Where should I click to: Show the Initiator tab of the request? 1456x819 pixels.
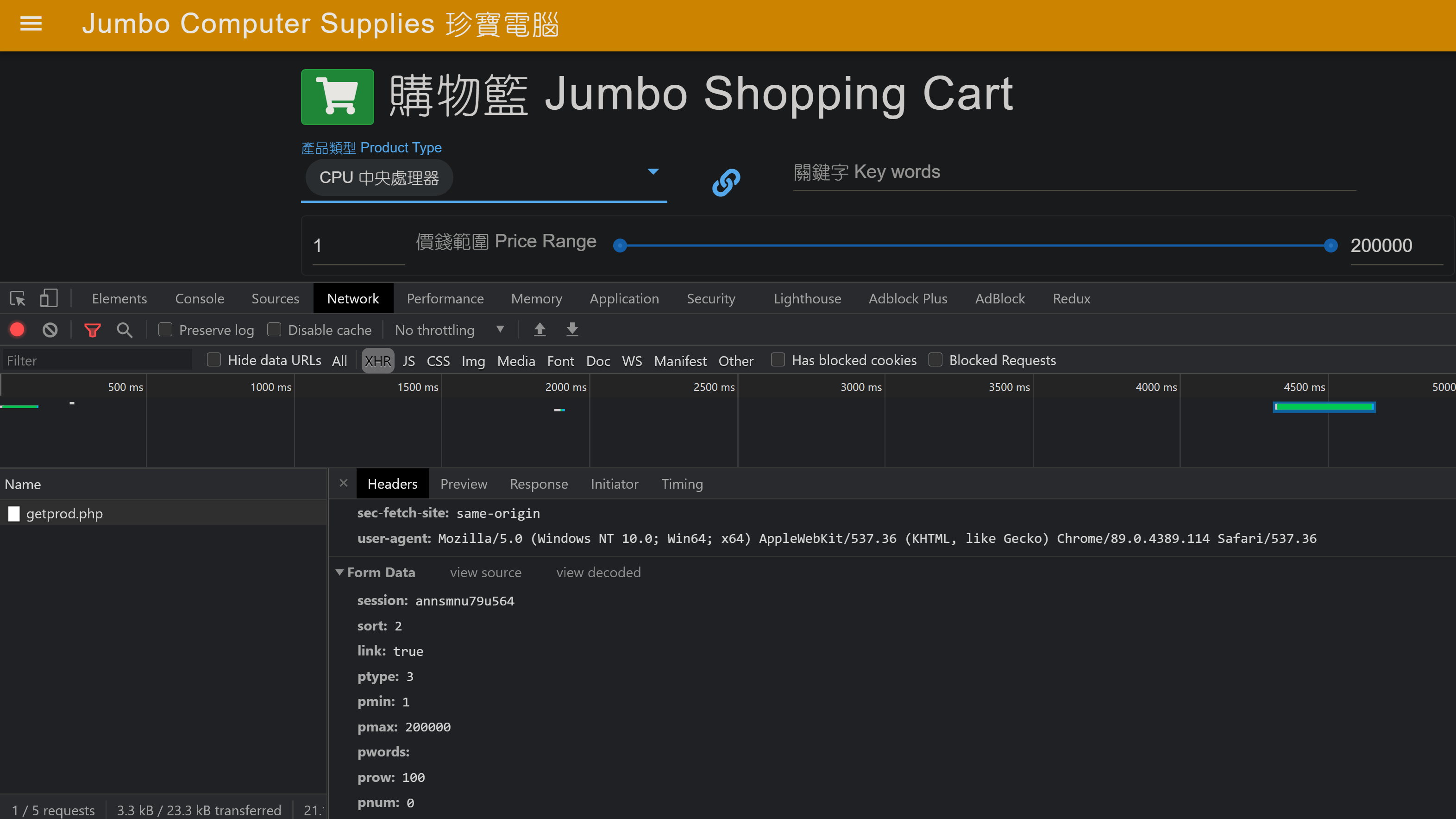coord(615,484)
